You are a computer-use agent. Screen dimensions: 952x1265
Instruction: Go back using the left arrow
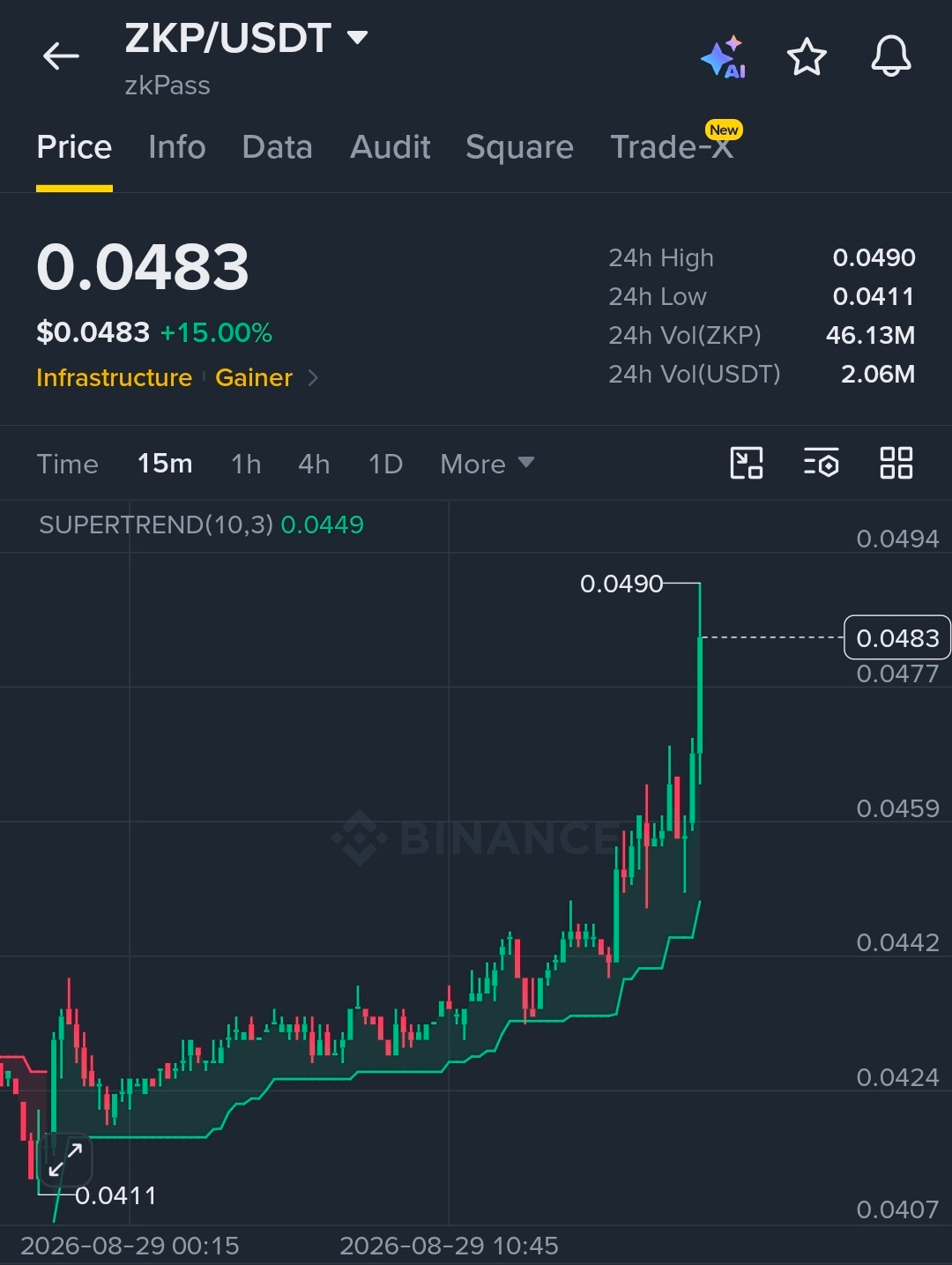61,56
